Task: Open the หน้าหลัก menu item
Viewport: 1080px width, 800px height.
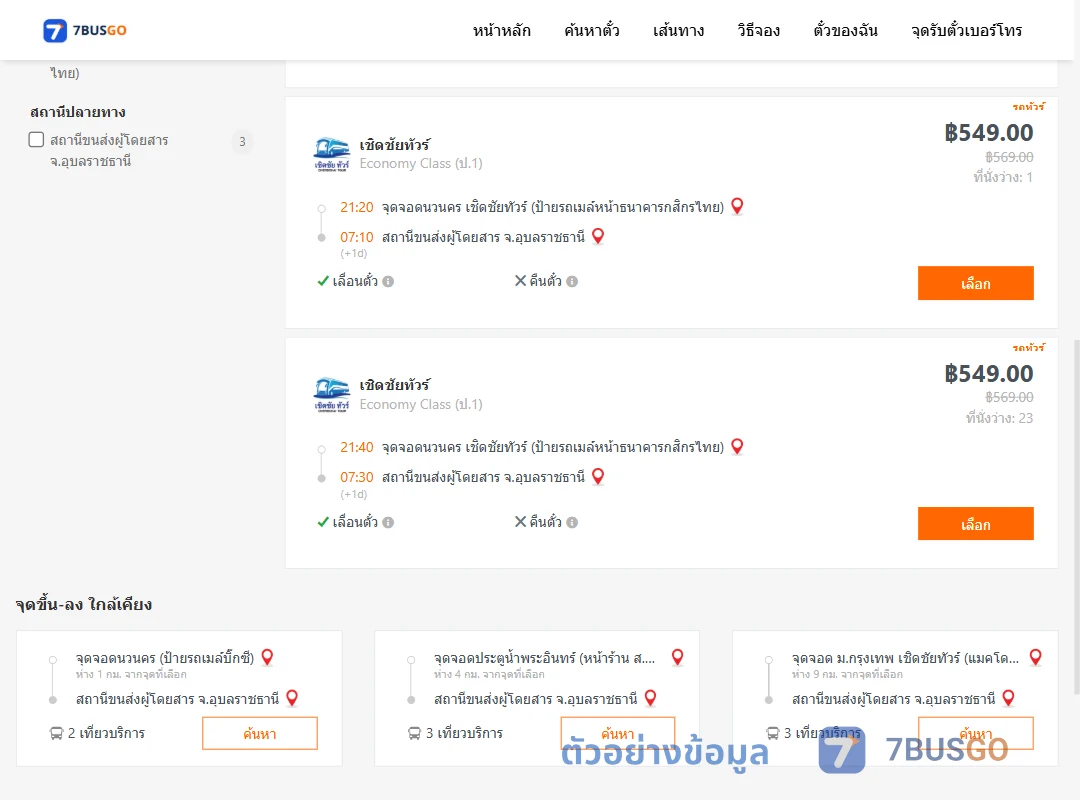Action: click(x=501, y=30)
